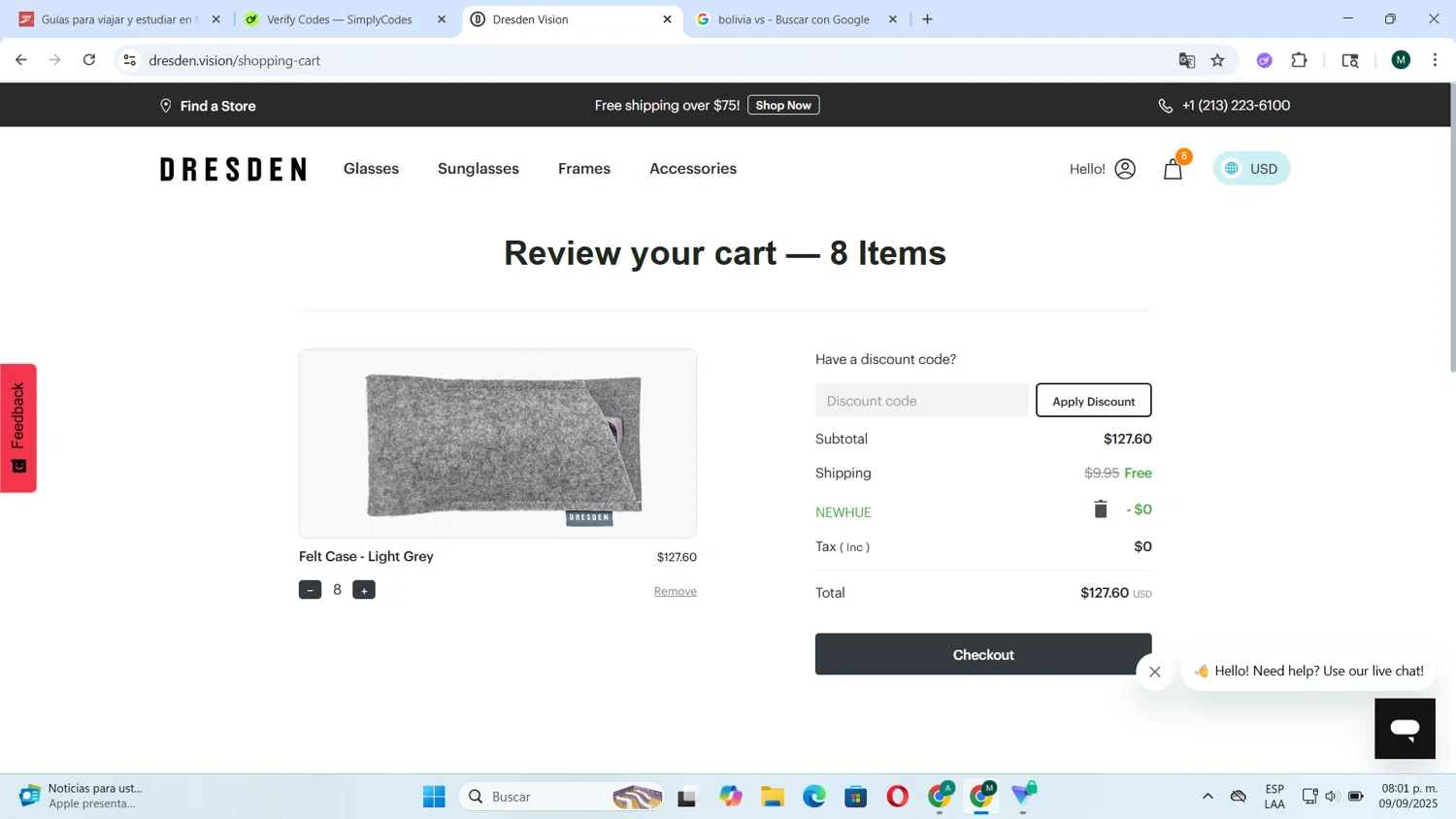Open the Glasses menu
This screenshot has width=1456, height=819.
point(371,169)
